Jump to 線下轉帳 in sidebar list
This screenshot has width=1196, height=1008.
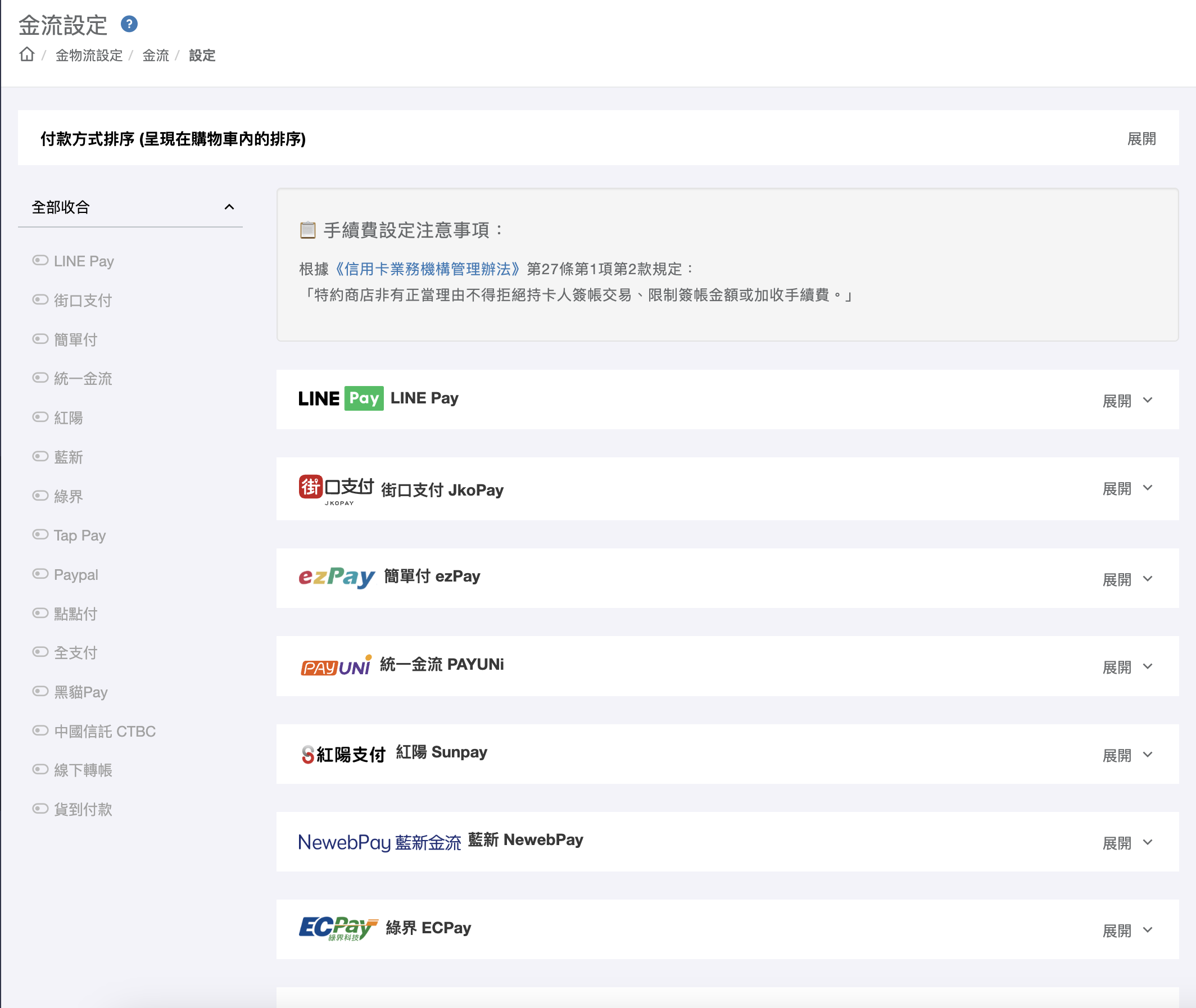point(83,770)
